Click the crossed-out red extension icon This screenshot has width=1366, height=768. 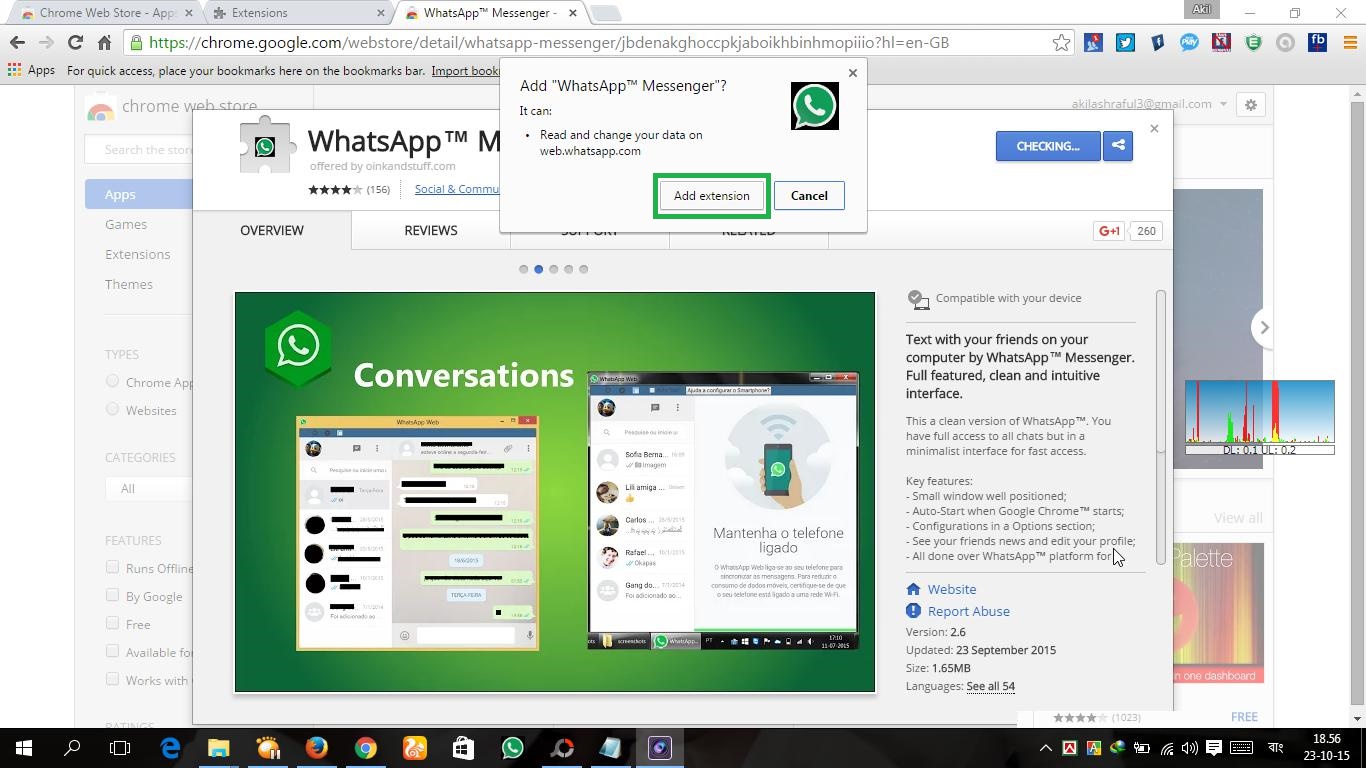1221,42
